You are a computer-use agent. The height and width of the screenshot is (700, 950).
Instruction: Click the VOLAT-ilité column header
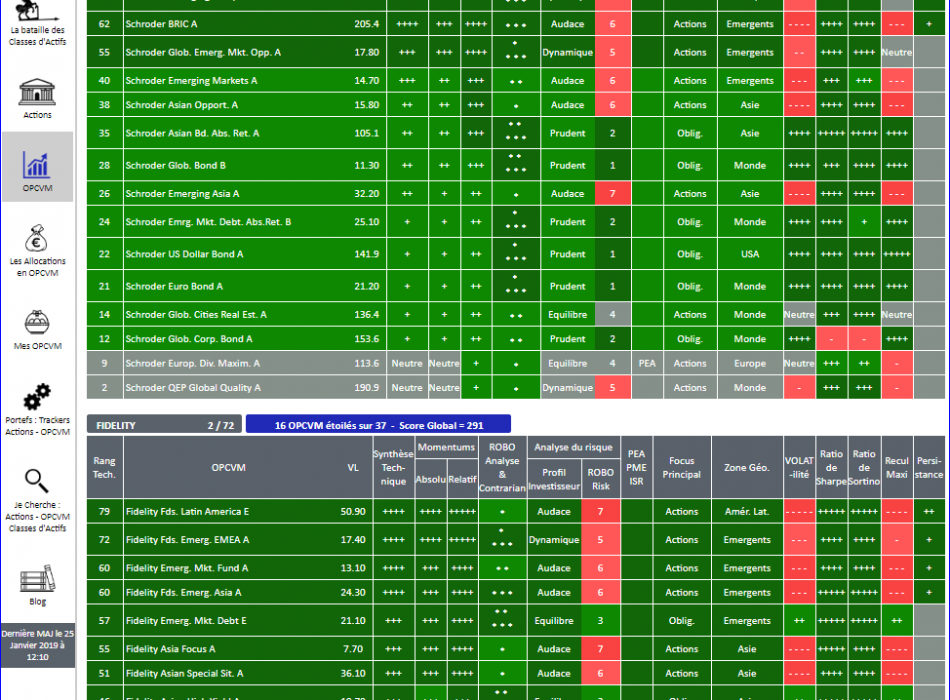[799, 467]
